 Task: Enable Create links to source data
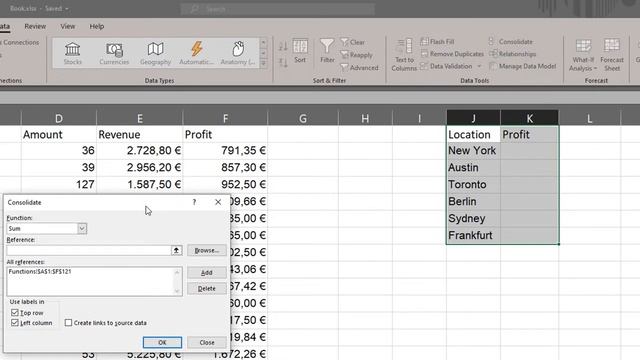coord(68,323)
